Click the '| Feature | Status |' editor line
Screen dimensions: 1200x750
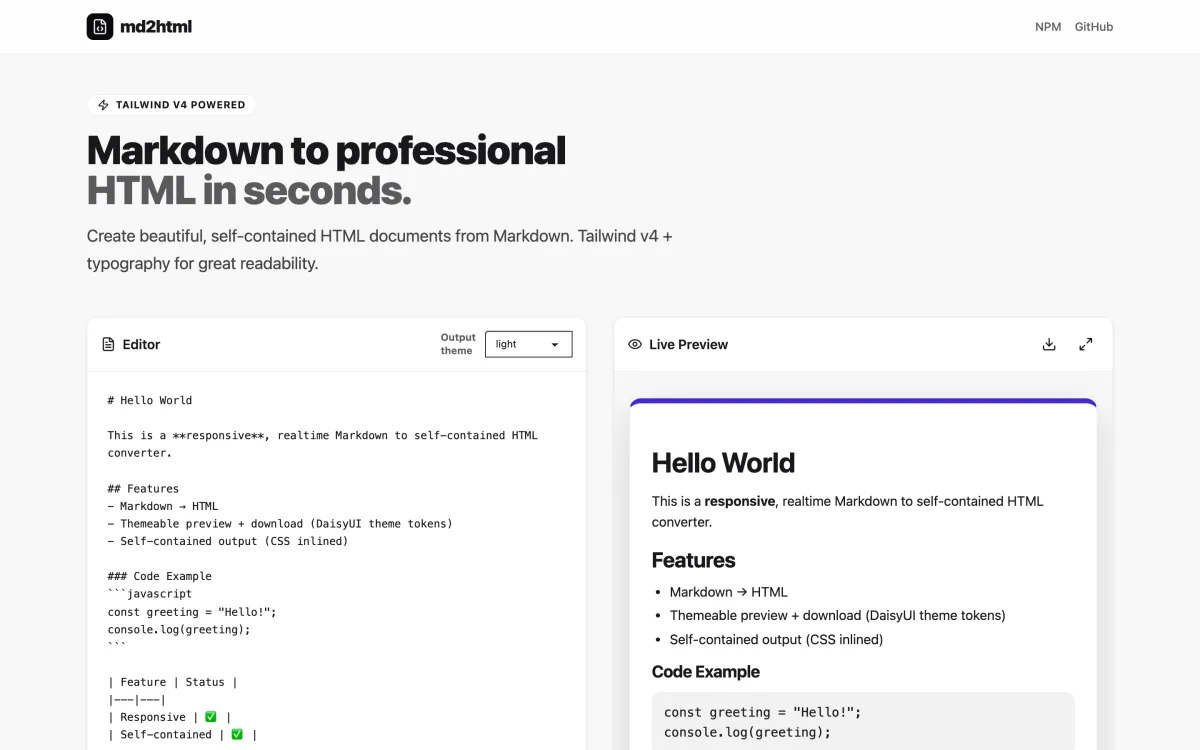pos(173,682)
